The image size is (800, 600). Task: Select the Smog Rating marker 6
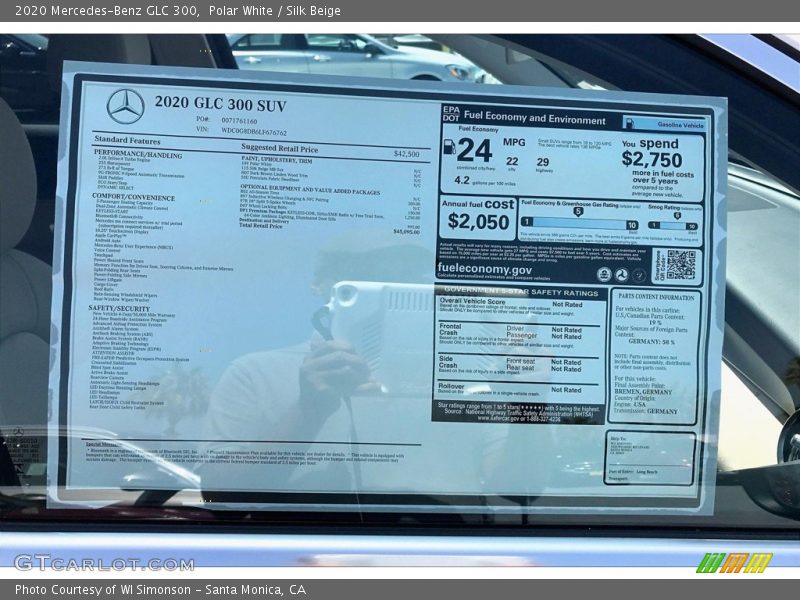[x=677, y=216]
